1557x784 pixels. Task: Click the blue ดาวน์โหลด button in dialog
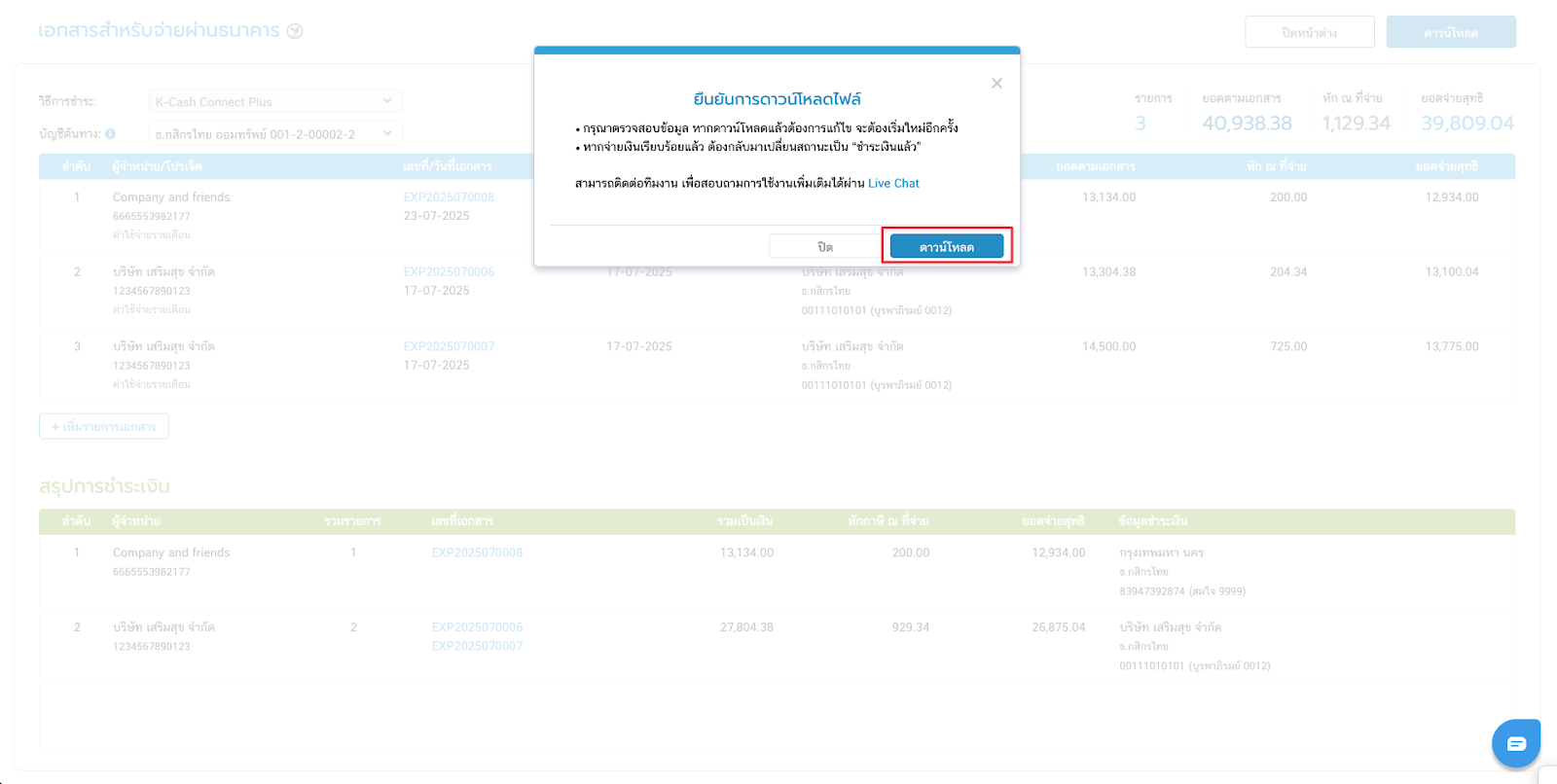946,247
